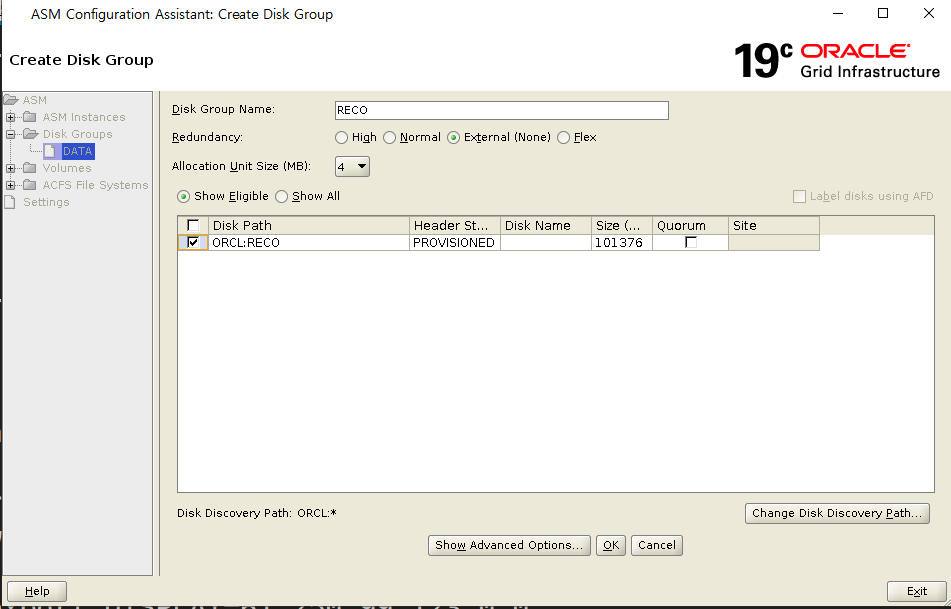Expand the Volumes tree node
Viewport: 951px width, 609px height.
tap(10, 168)
